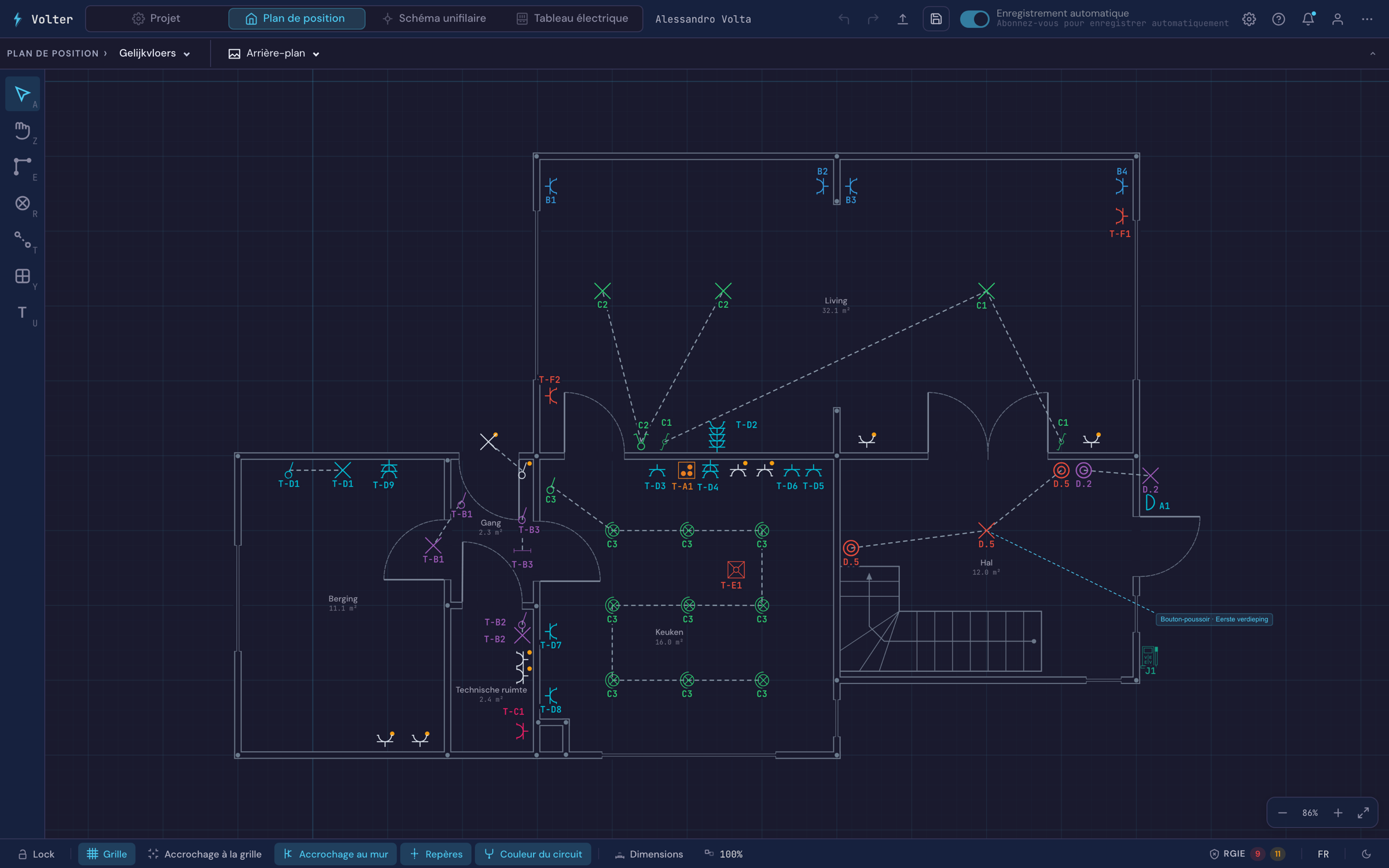Open the help question mark
Screen dimensions: 1389x868
pyautogui.click(x=1278, y=19)
